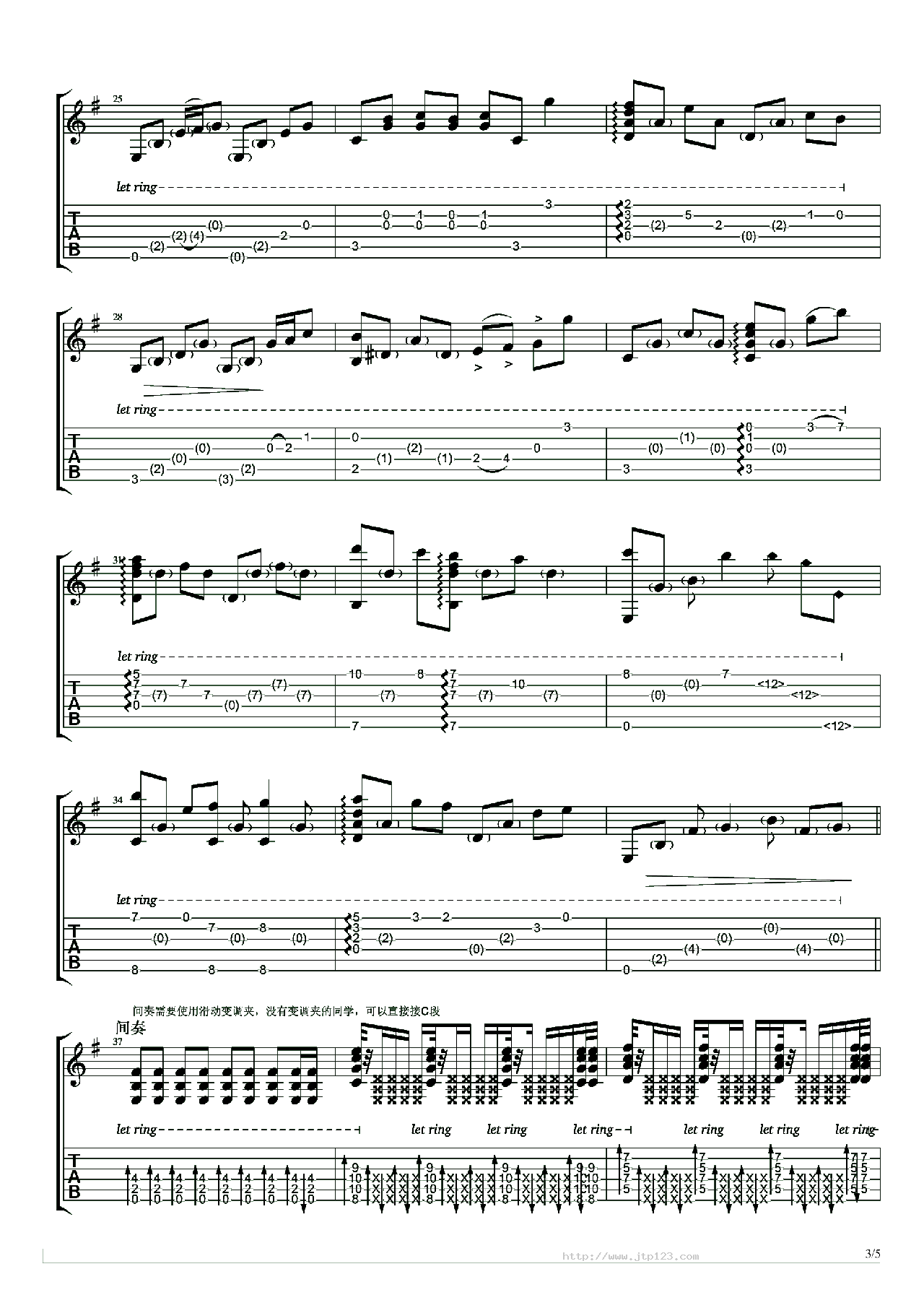Select the 间奏 section heading
This screenshot has width=924, height=1308.
tap(131, 1027)
